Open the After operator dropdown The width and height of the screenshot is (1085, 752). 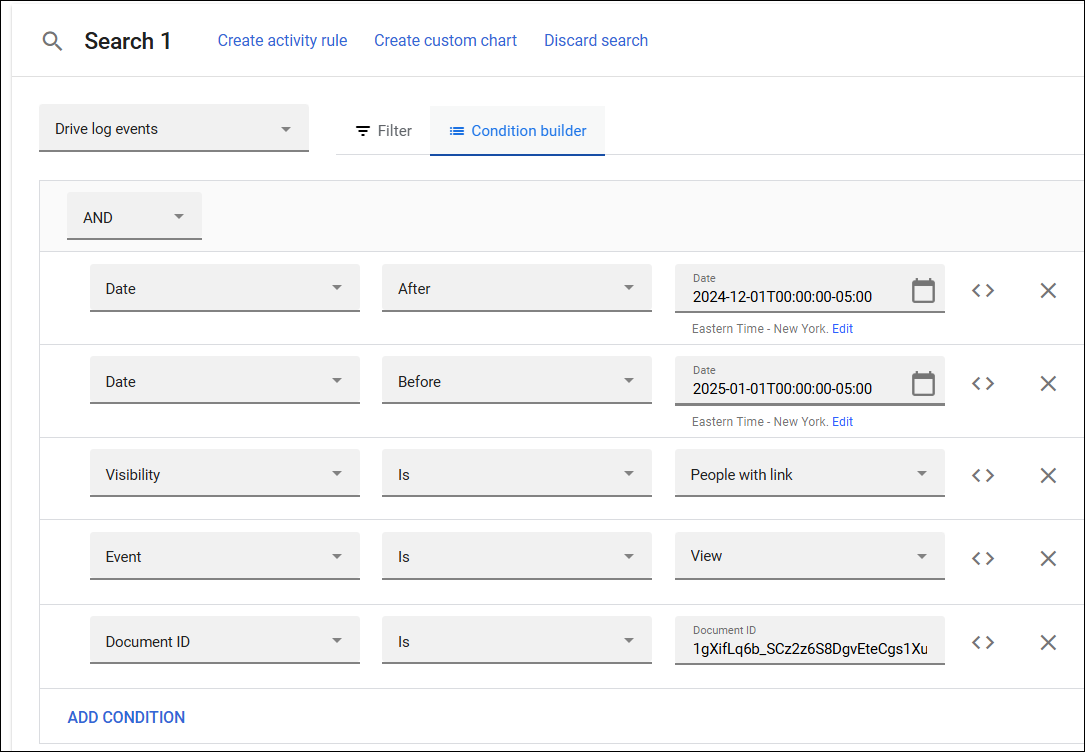pyautogui.click(x=516, y=289)
